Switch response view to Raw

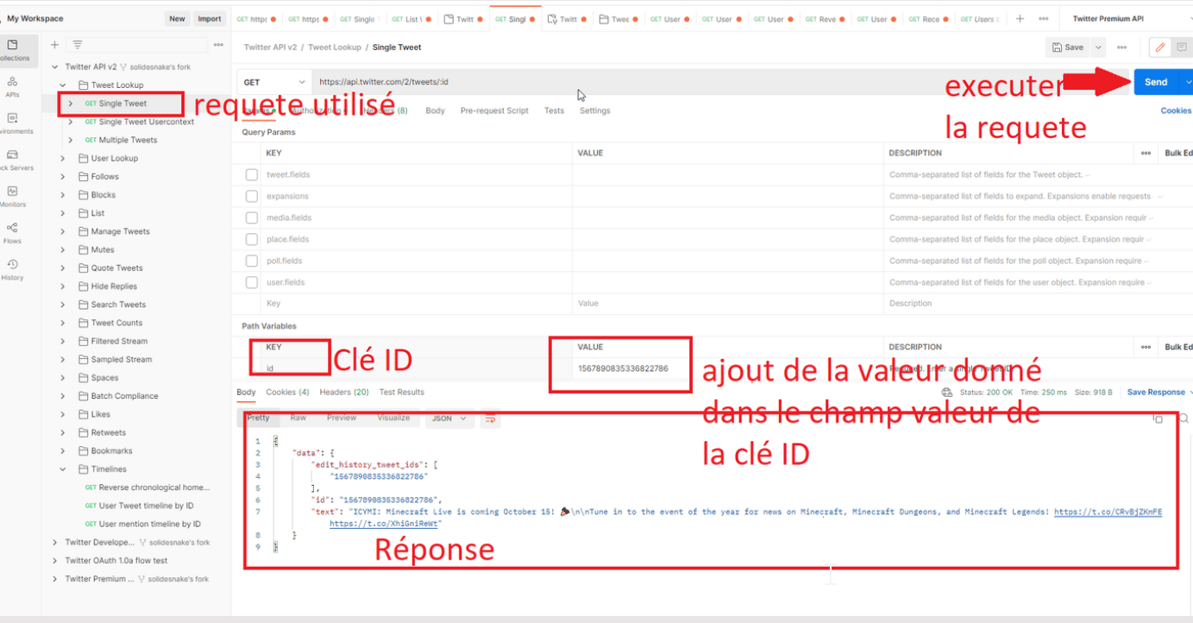298,418
